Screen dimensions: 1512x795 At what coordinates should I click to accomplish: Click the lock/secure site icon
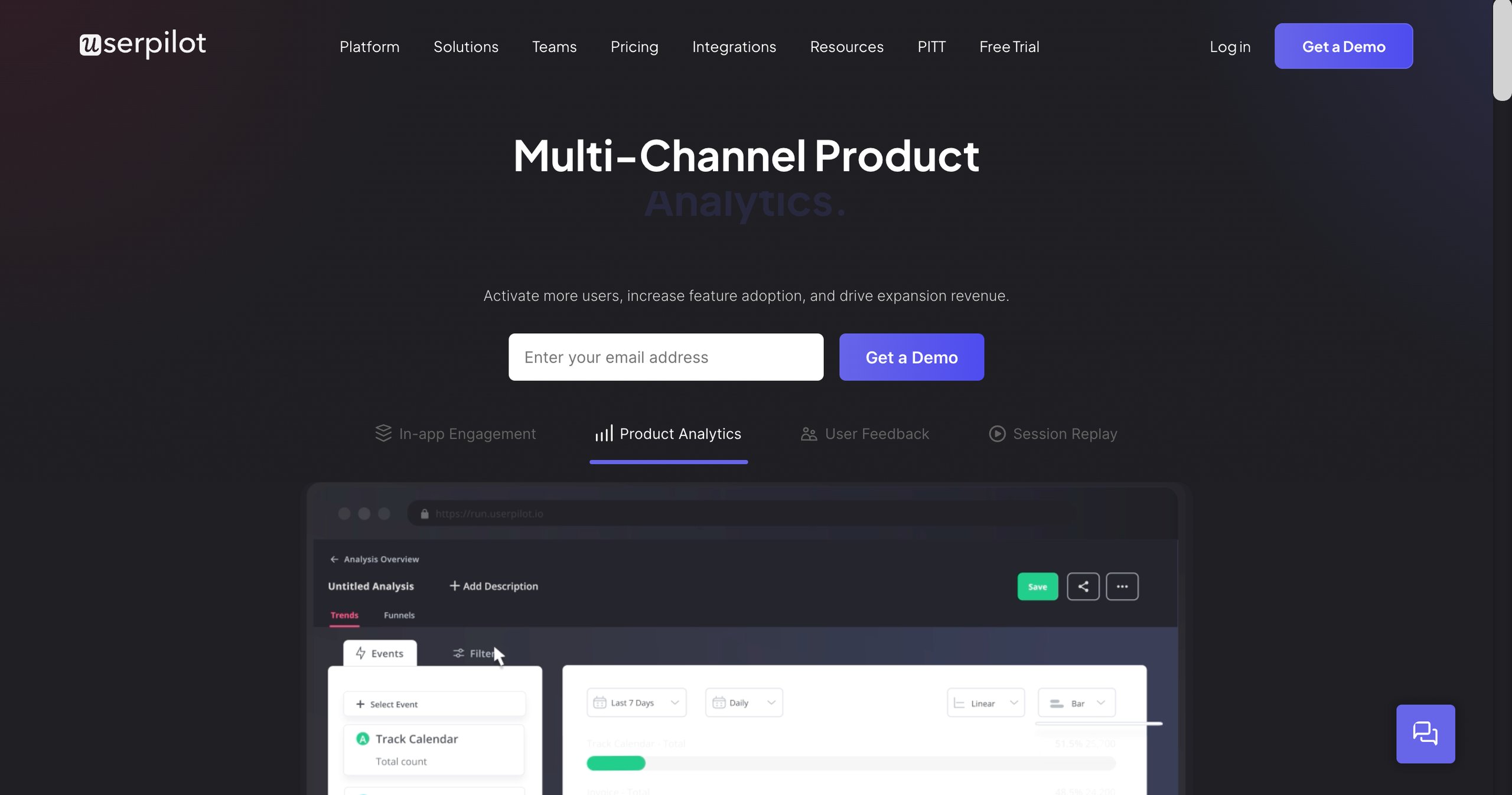coord(424,514)
